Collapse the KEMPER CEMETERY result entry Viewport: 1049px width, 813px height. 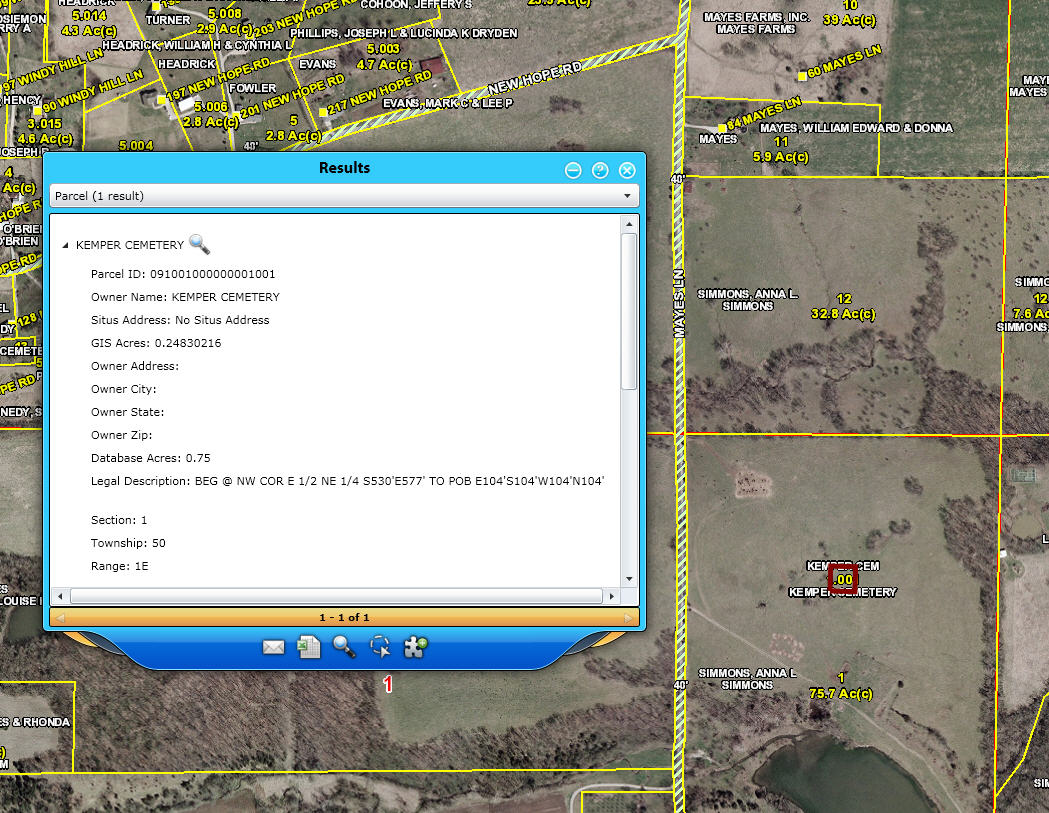66,245
